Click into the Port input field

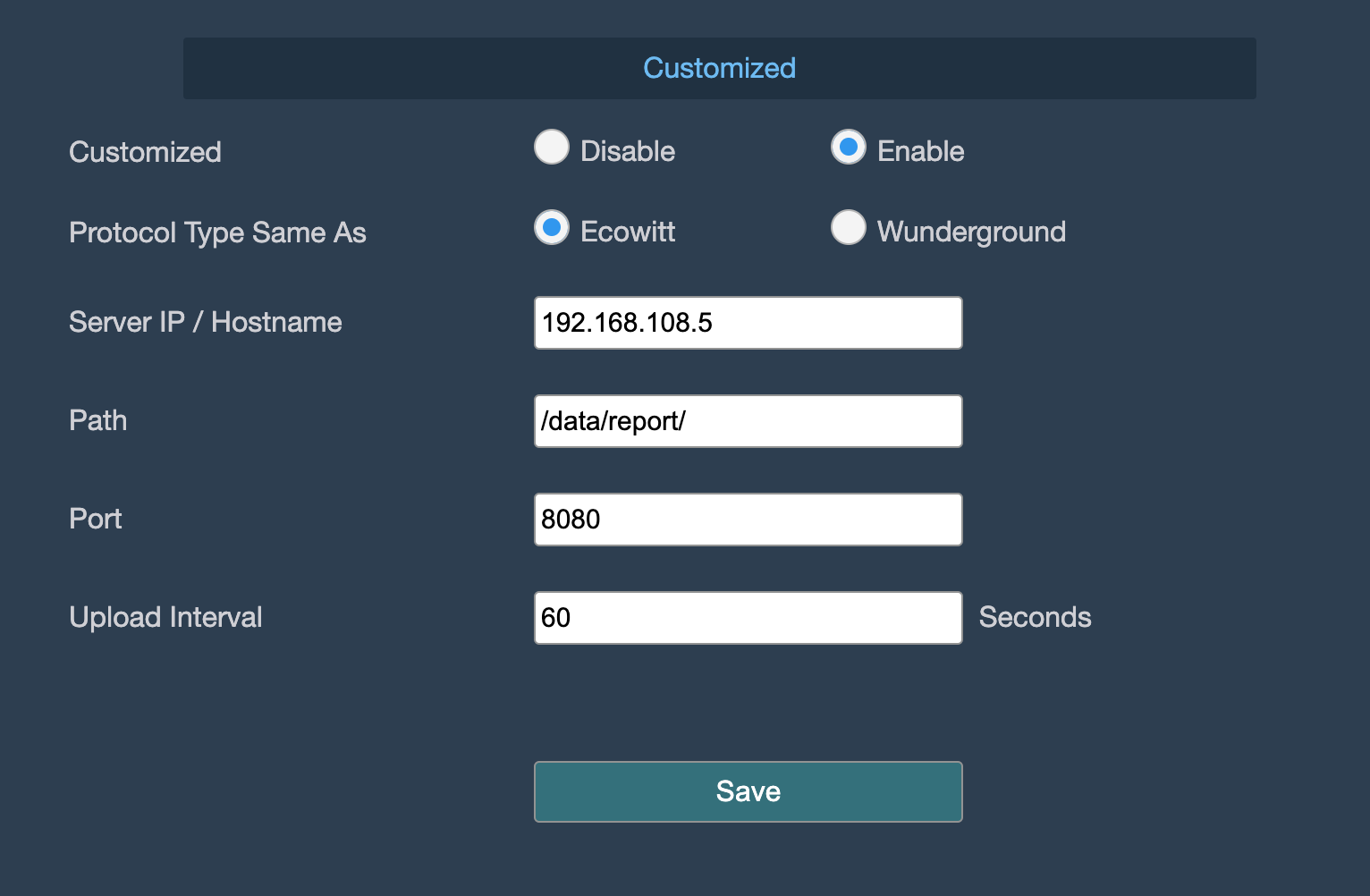click(748, 520)
